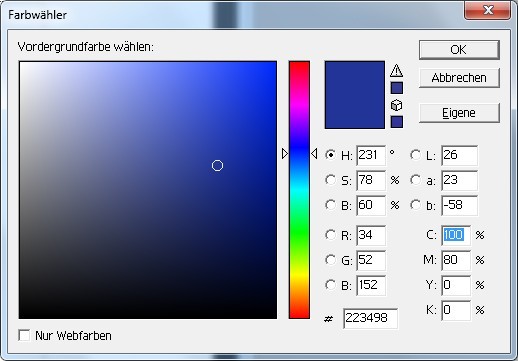The width and height of the screenshot is (518, 361).
Task: Confirm with the OK button
Action: [459, 50]
